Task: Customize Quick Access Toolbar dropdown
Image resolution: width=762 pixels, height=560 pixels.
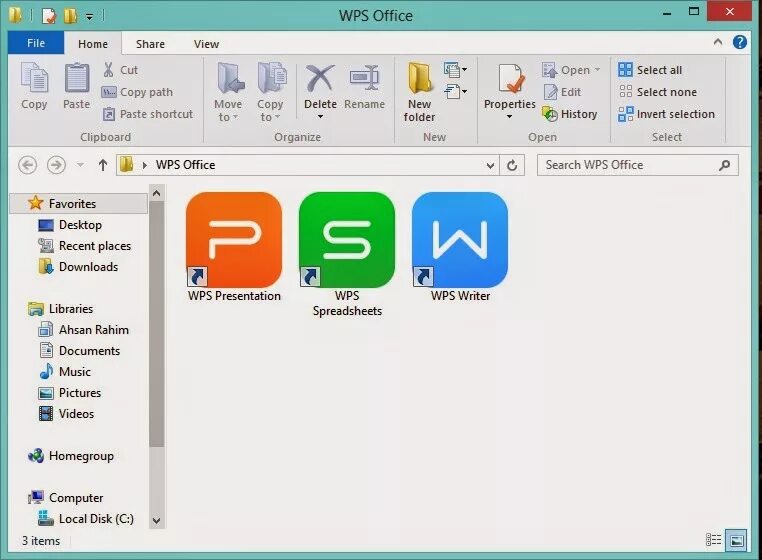Action: point(89,17)
